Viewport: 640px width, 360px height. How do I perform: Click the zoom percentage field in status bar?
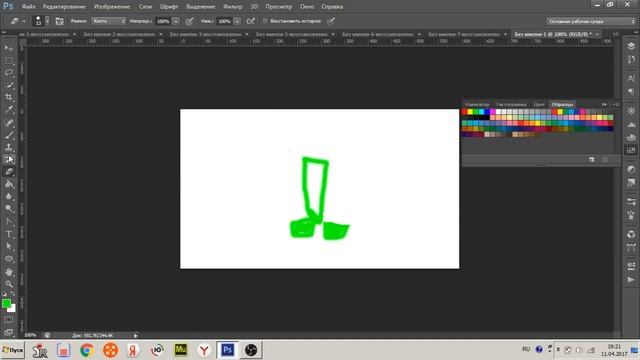coord(30,335)
